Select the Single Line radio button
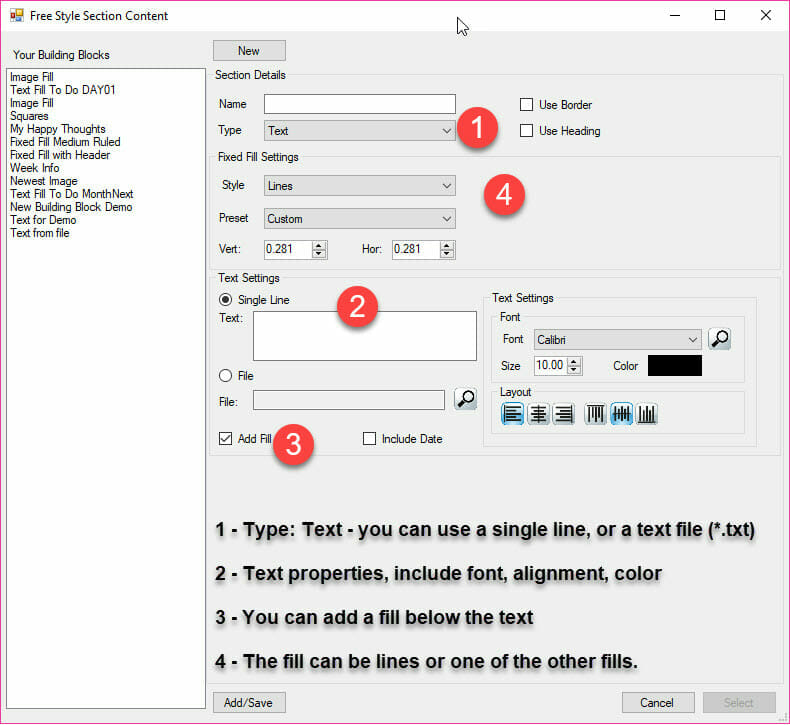Image resolution: width=790 pixels, height=725 pixels. tap(225, 299)
